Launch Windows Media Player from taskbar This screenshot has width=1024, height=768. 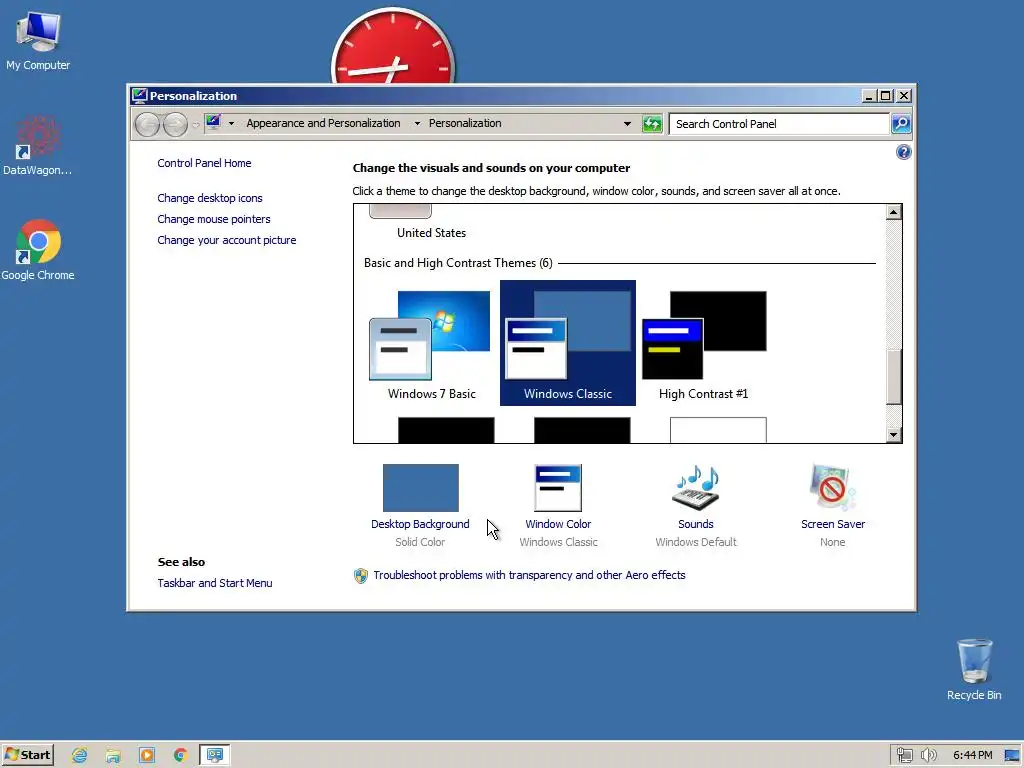147,756
